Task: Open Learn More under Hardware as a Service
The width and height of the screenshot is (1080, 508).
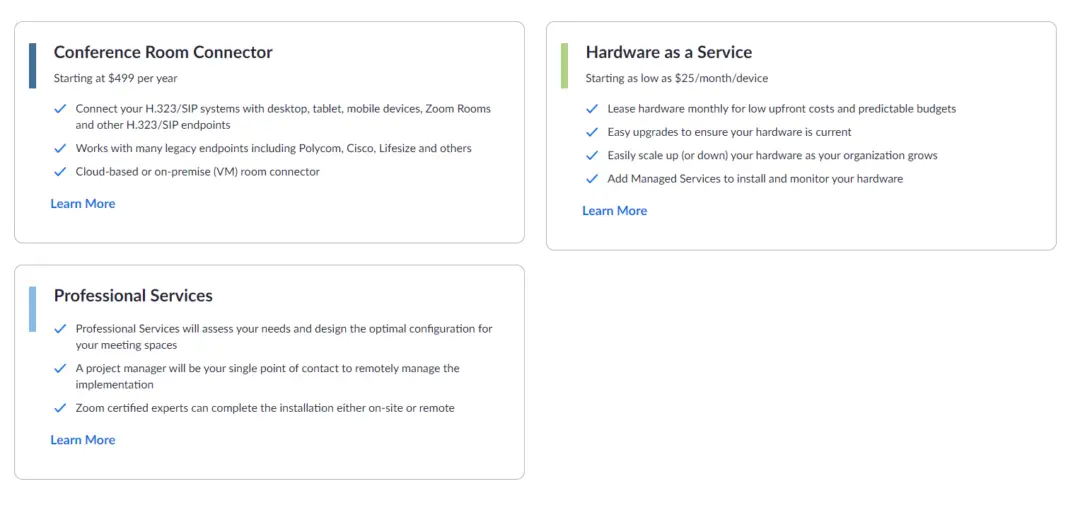Action: click(615, 211)
